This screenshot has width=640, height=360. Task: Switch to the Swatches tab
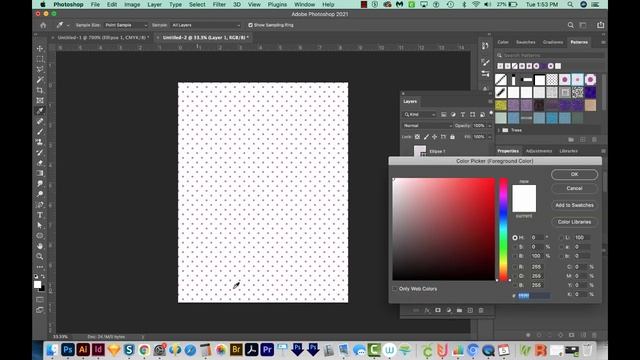pyautogui.click(x=526, y=42)
